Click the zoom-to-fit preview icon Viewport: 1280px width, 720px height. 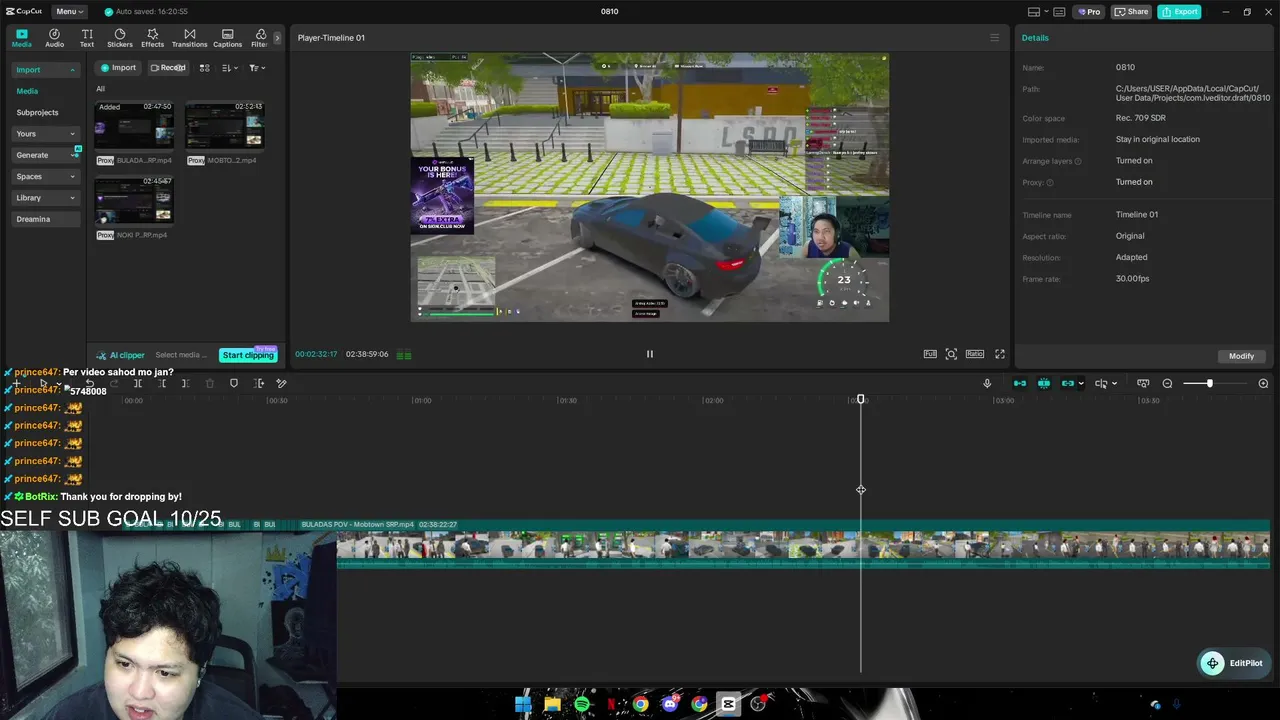click(x=951, y=354)
